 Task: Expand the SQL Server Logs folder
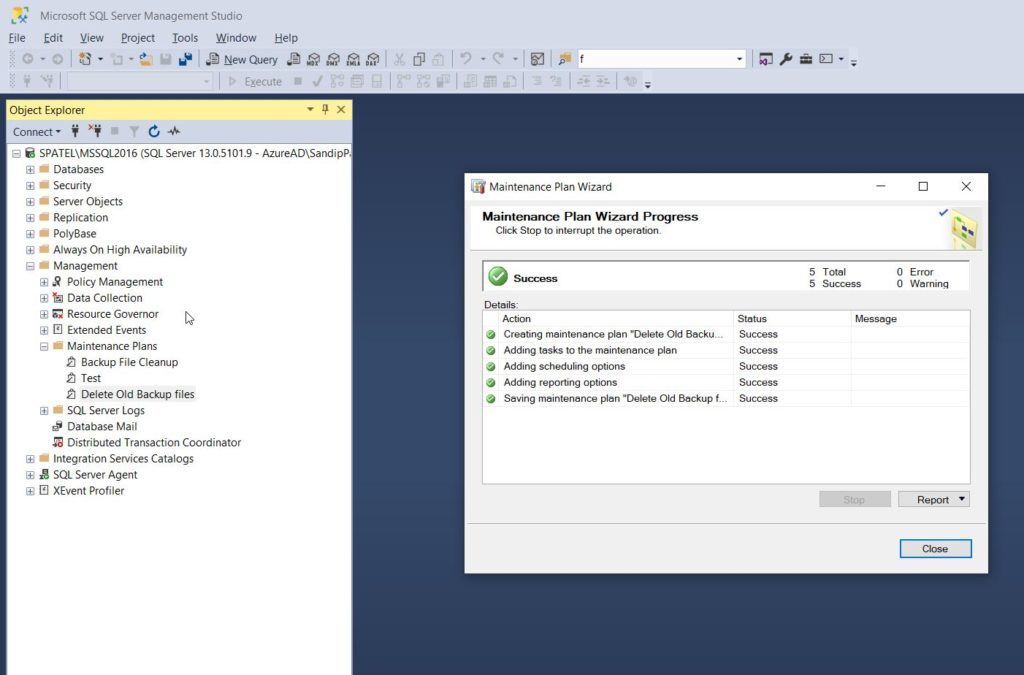(x=44, y=411)
